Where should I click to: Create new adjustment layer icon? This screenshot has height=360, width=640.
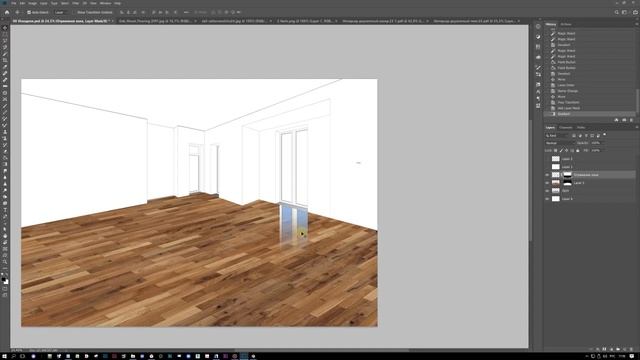[x=611, y=349]
